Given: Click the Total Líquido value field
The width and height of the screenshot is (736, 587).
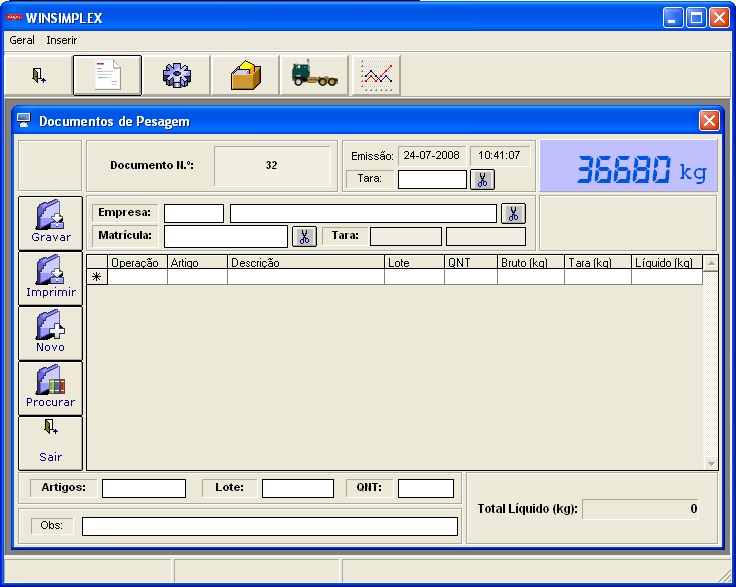Looking at the screenshot, I should [x=640, y=509].
